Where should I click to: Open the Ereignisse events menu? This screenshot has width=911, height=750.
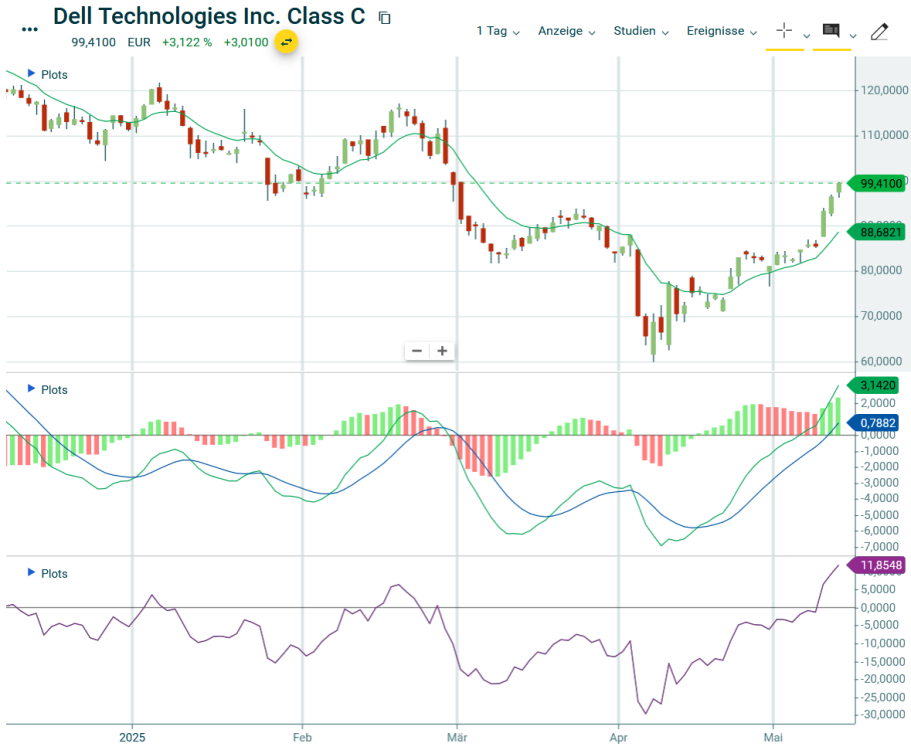click(x=722, y=31)
